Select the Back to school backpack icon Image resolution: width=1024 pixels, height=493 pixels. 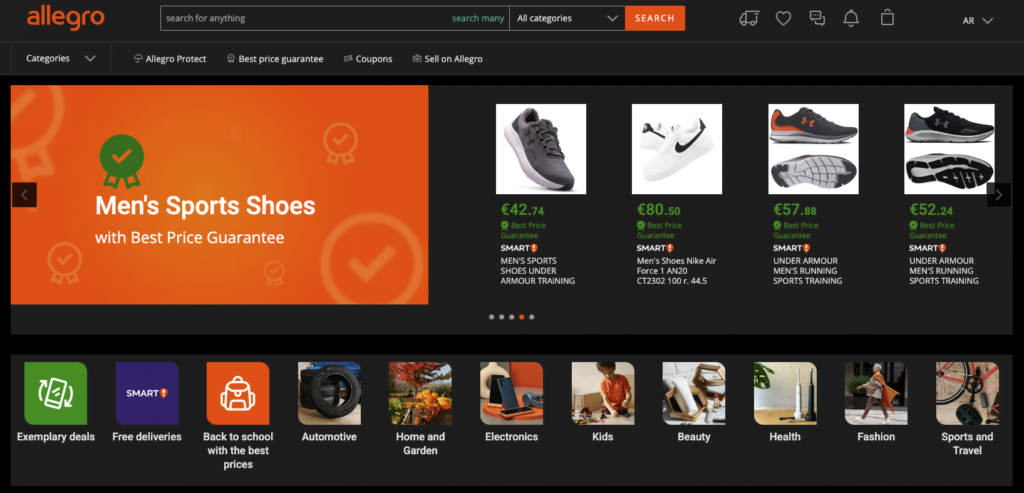click(238, 394)
